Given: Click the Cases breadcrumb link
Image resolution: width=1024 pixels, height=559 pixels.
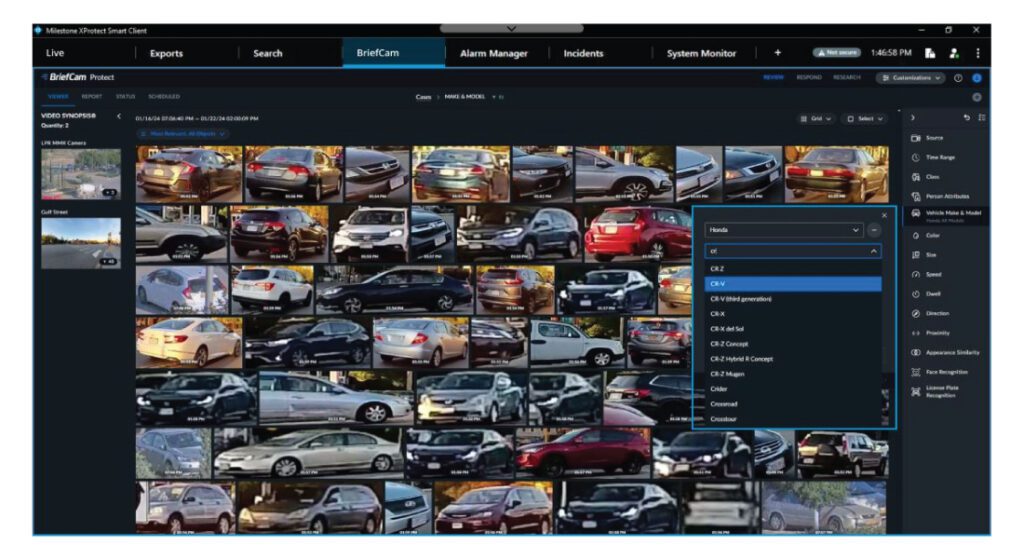Looking at the screenshot, I should [x=423, y=97].
